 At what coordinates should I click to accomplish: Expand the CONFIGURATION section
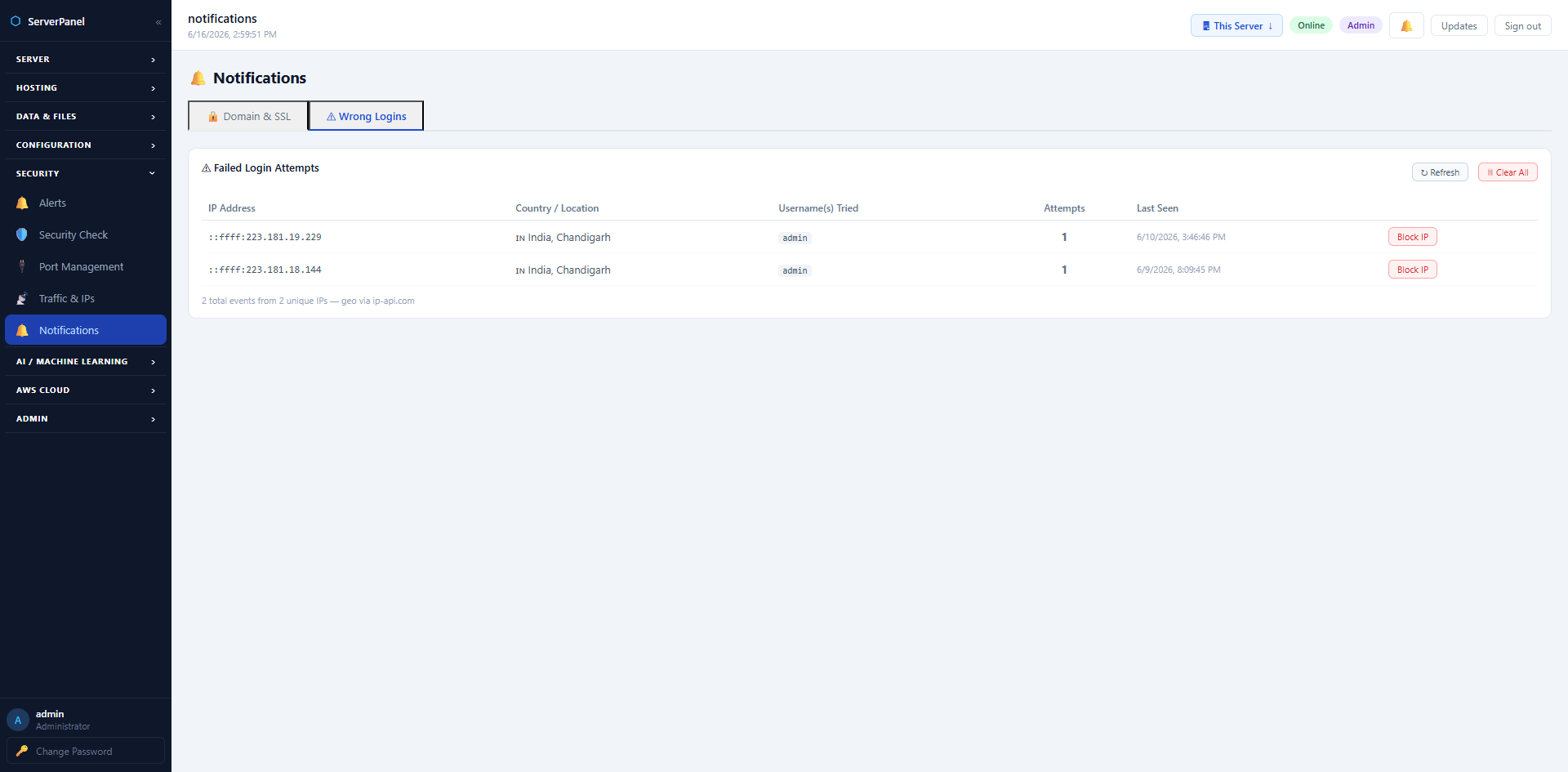click(x=86, y=145)
